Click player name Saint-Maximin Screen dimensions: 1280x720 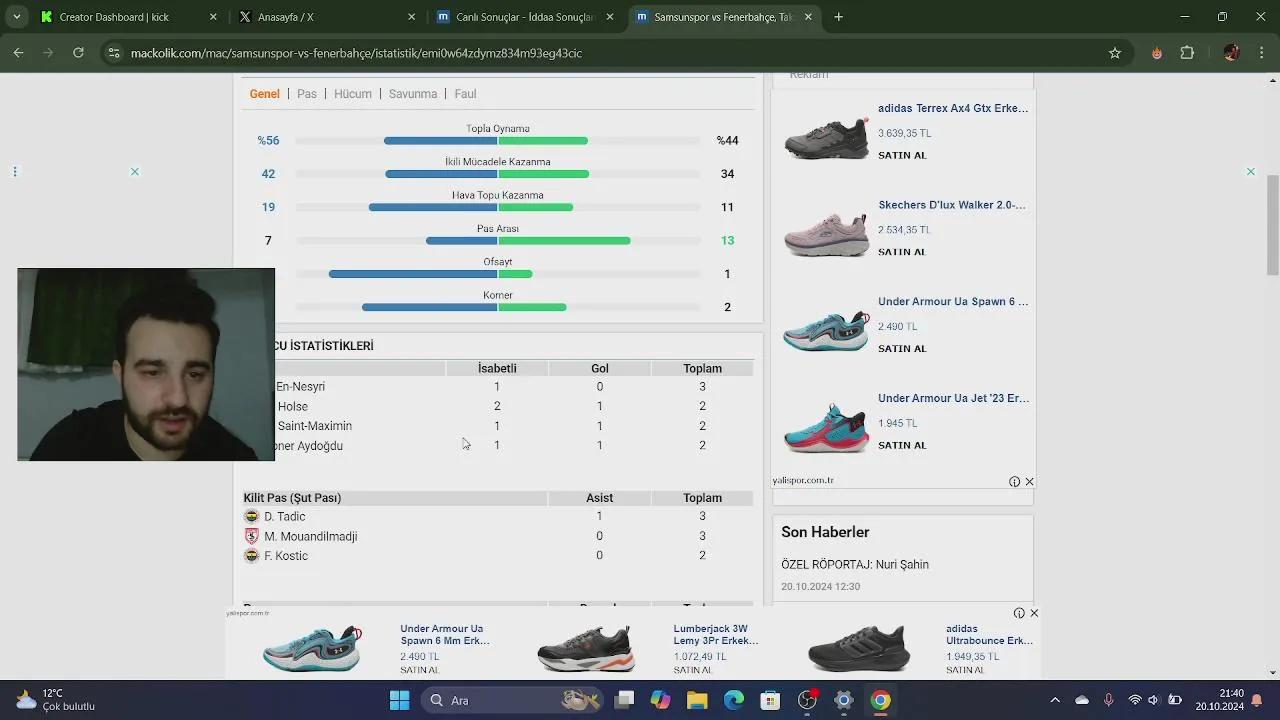click(315, 426)
